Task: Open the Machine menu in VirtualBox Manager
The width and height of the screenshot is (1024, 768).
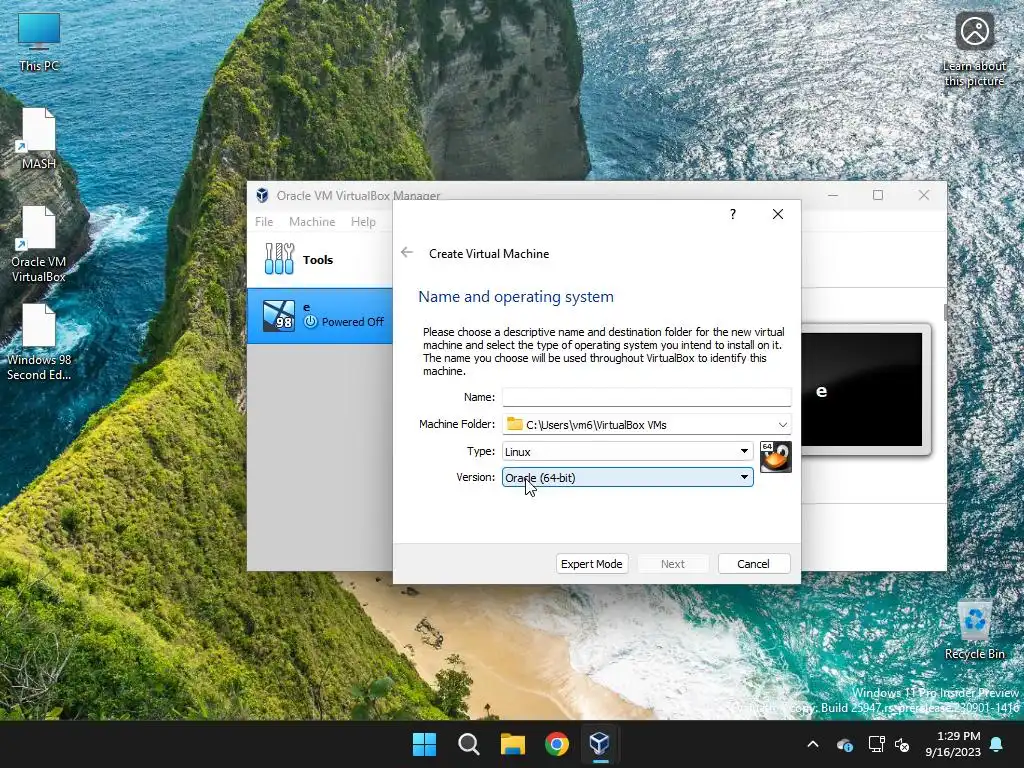Action: (312, 222)
